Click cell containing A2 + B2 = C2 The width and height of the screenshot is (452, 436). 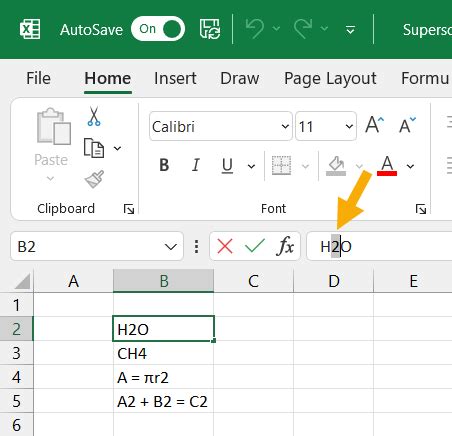click(x=163, y=401)
